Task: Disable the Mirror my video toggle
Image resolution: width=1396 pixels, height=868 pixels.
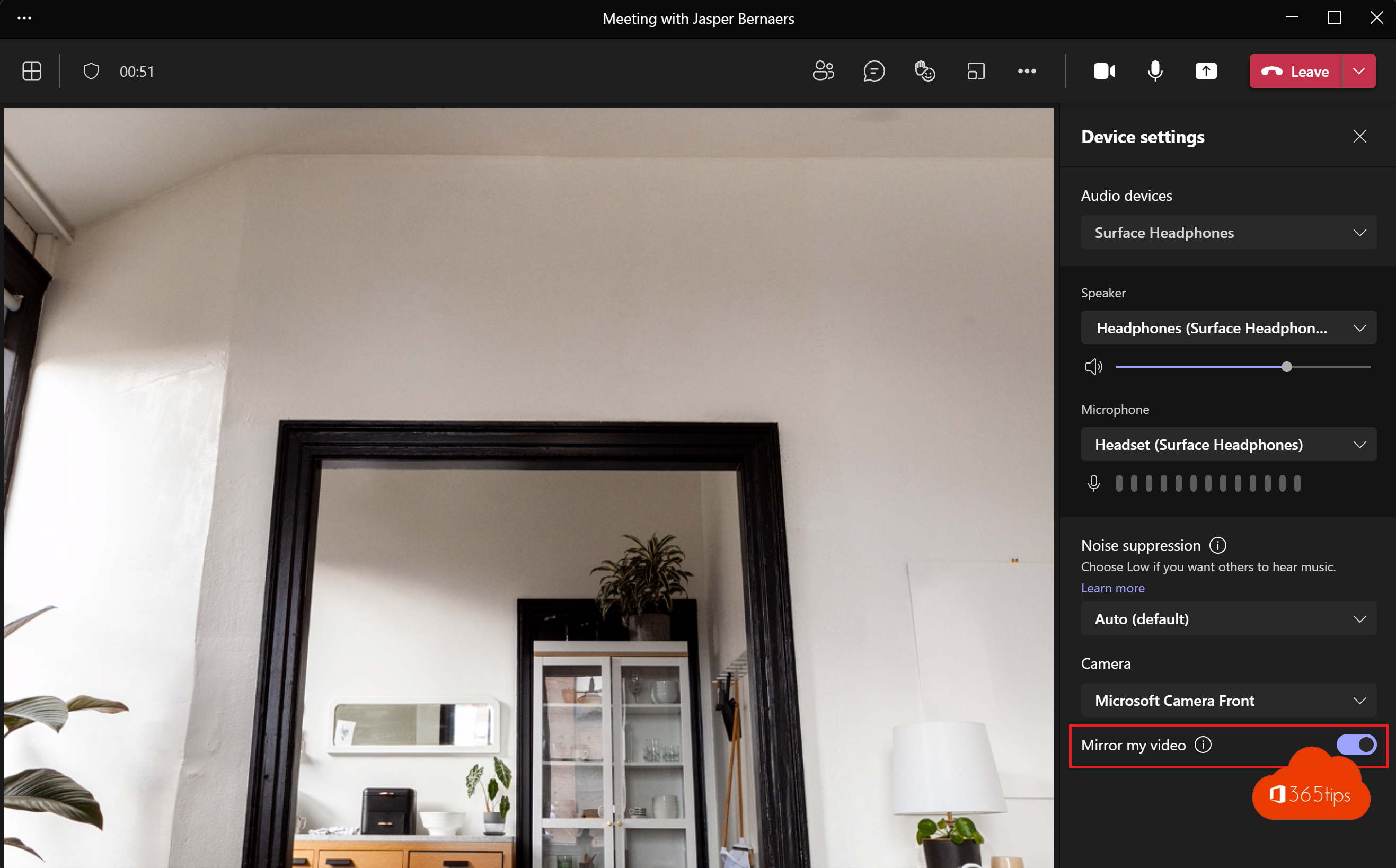Action: point(1357,744)
